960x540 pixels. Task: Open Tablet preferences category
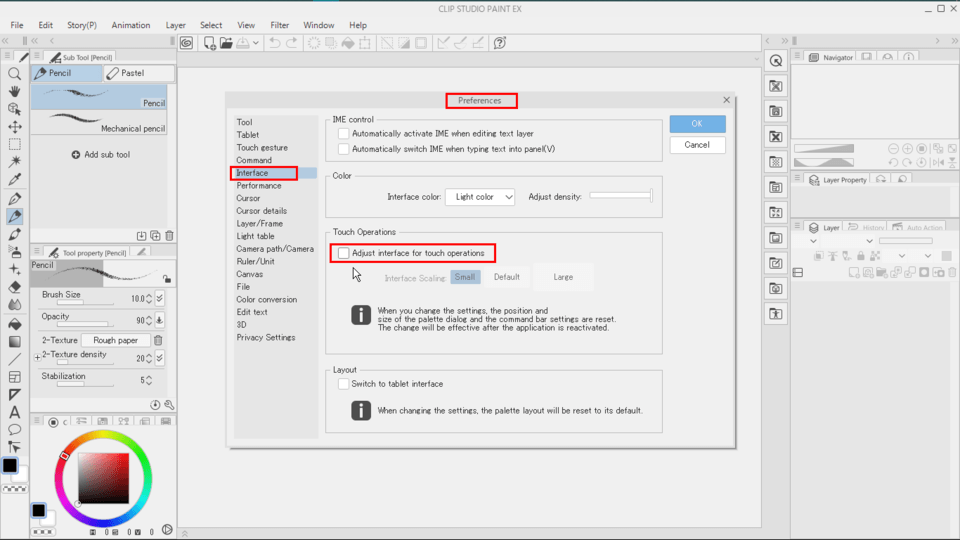coord(247,135)
